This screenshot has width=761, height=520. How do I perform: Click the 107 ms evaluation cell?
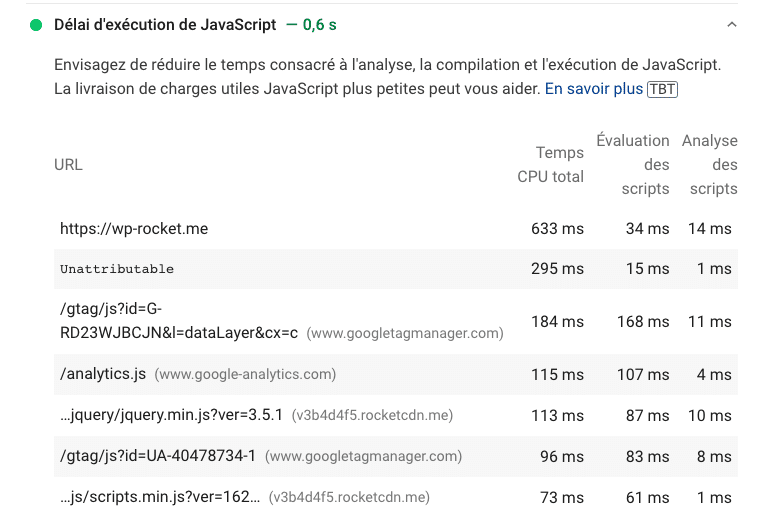coord(643,374)
